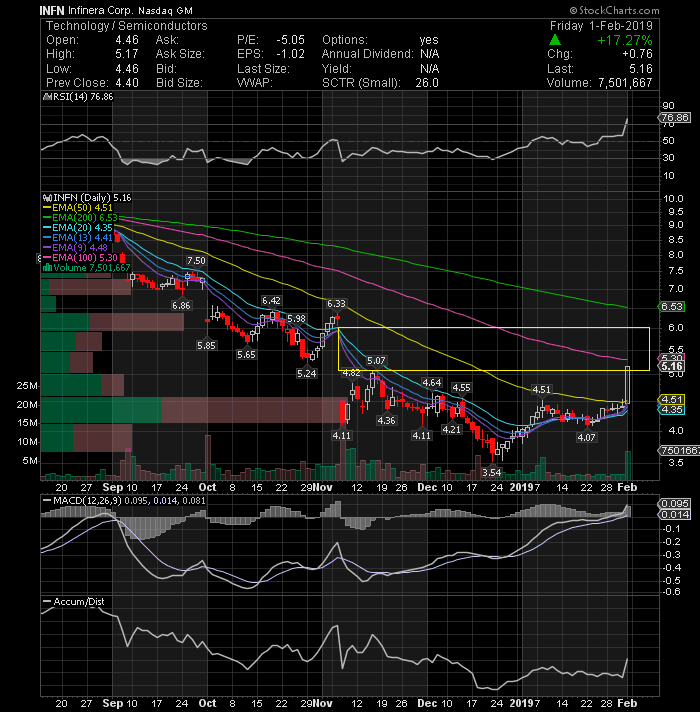Click the High value 5.17
This screenshot has width=700, height=712.
127,54
